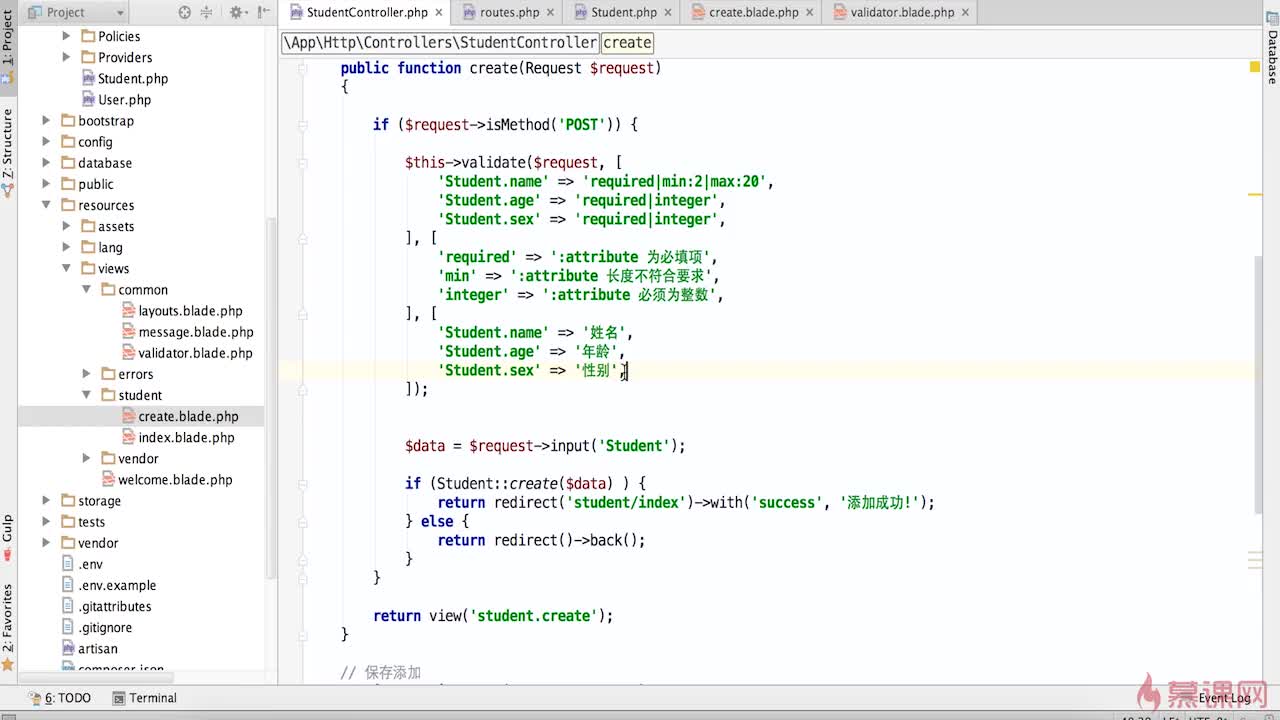Viewport: 1280px width, 720px height.
Task: Click the Scroll from Source target icon
Action: click(x=184, y=12)
